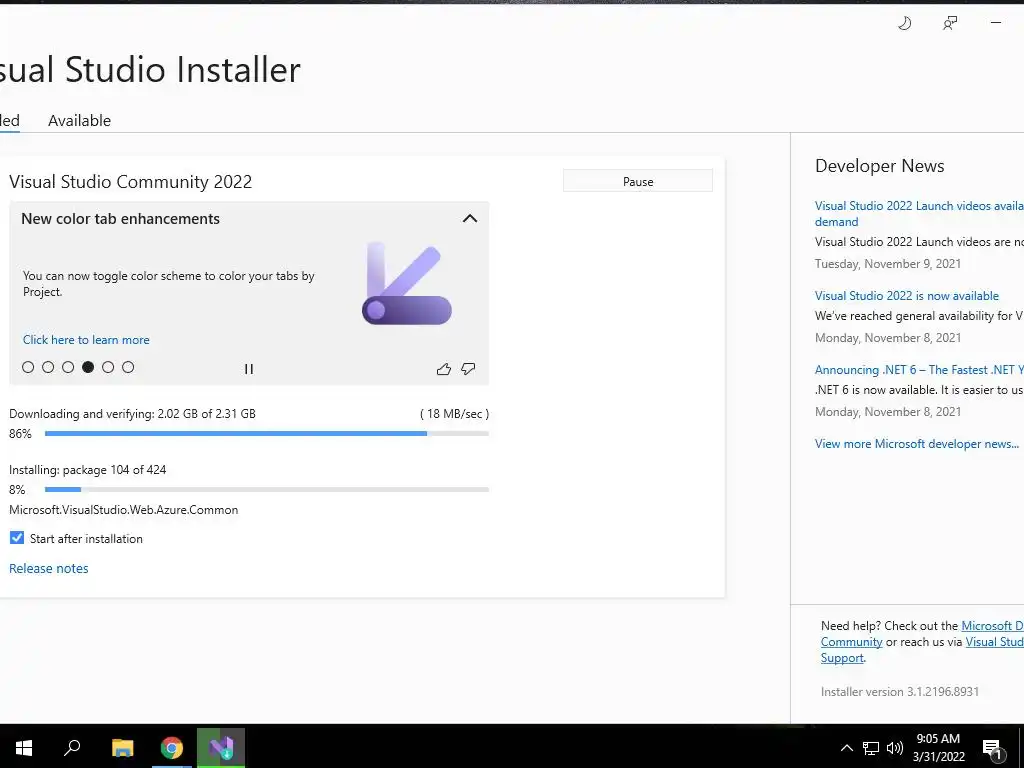Viewport: 1024px width, 768px height.
Task: Open taskbar search magnifier
Action: (x=72, y=748)
